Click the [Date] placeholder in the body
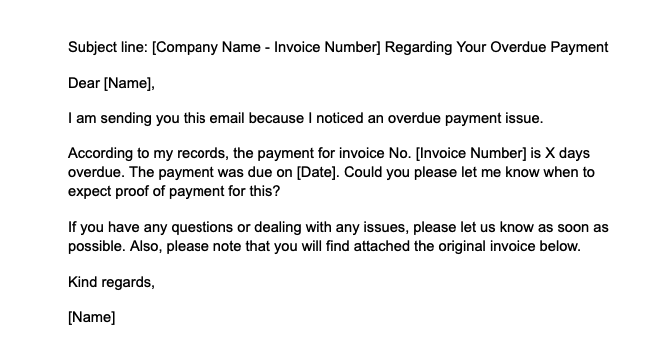 click(x=317, y=172)
